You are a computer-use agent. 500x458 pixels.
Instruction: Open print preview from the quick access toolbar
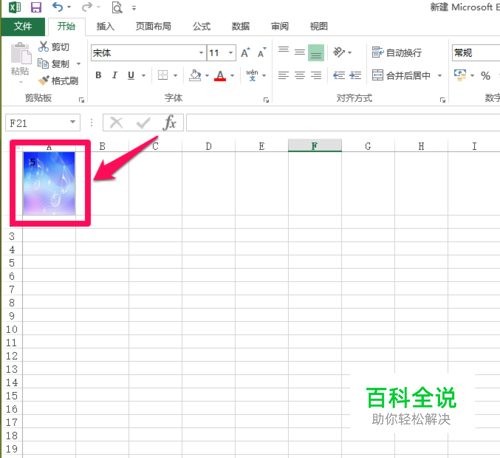(x=117, y=7)
